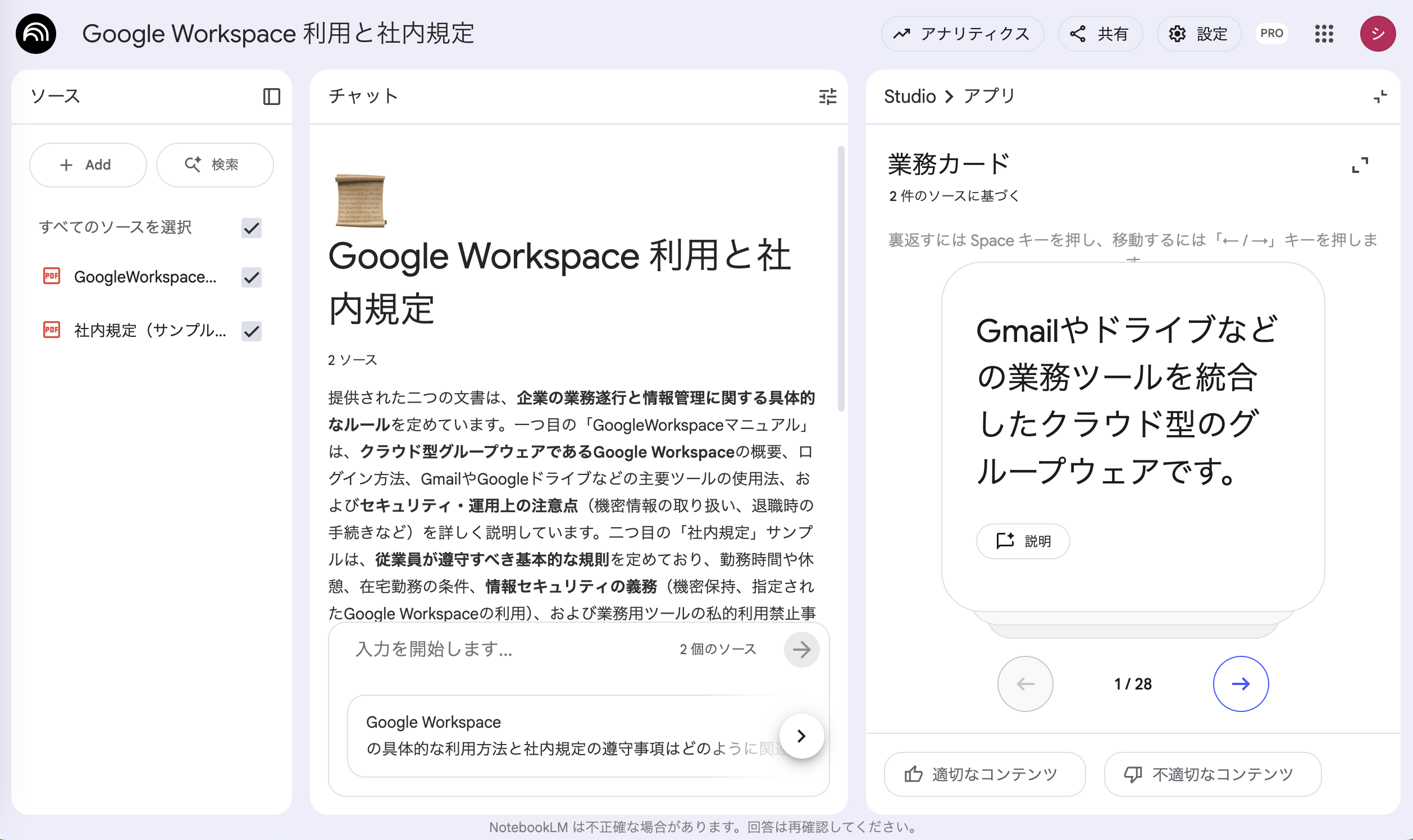Image resolution: width=1413 pixels, height=840 pixels.
Task: Toggle すべてのソースを選択 checkbox
Action: tap(252, 228)
